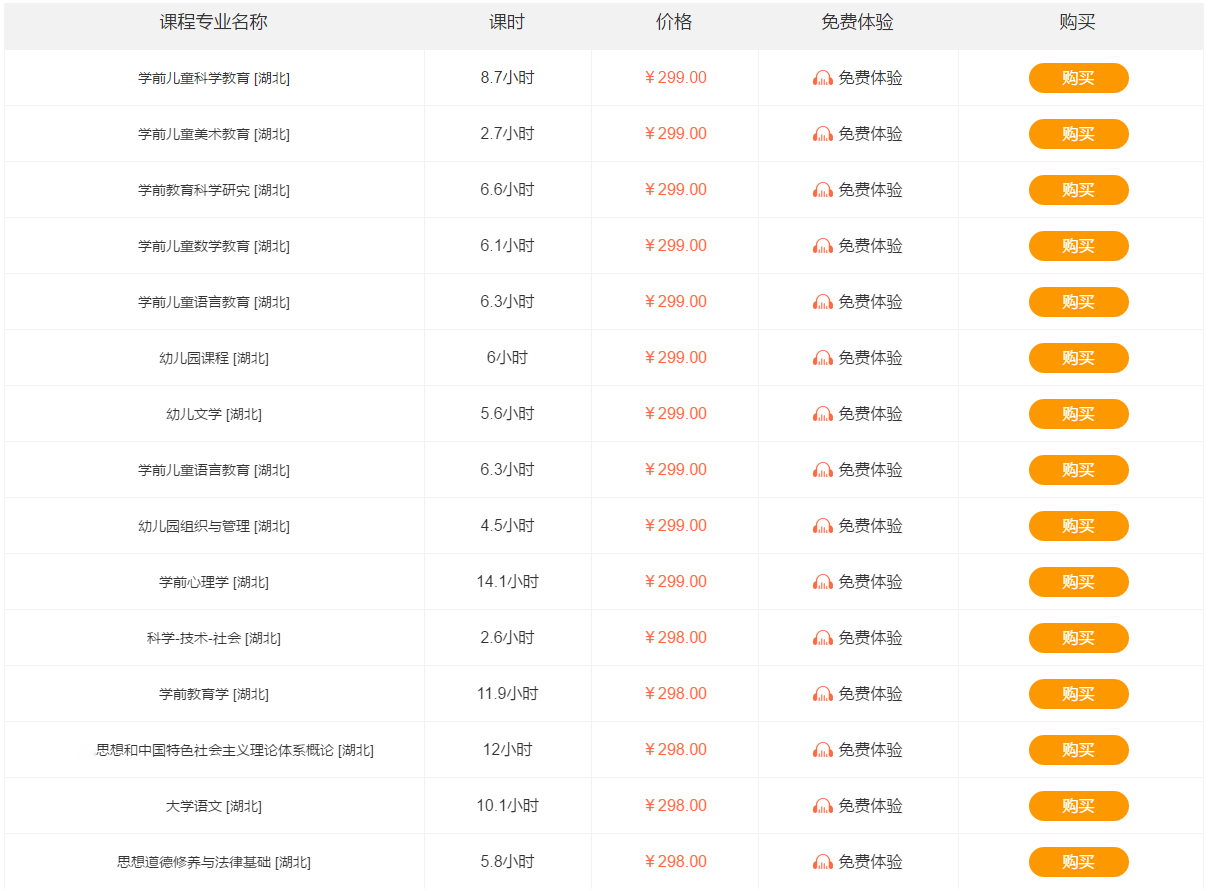Click headphone icon for 学前儿童科学教育 free trial
1213x891 pixels.
coord(823,78)
